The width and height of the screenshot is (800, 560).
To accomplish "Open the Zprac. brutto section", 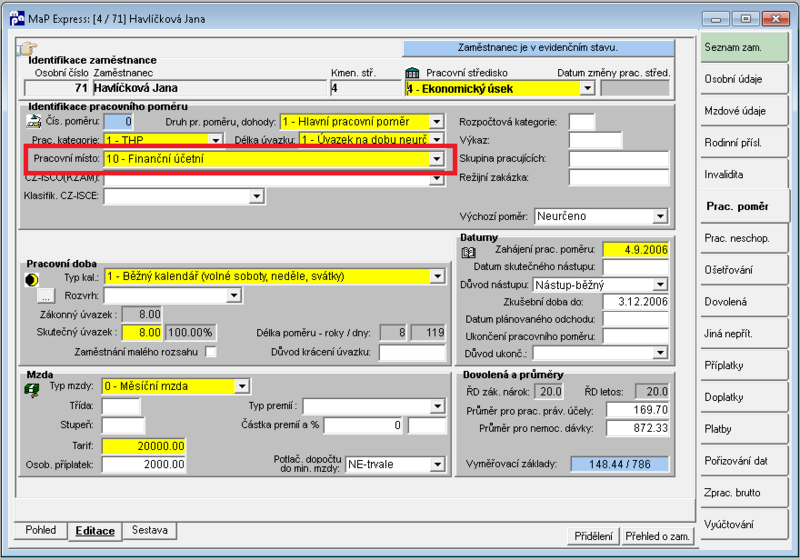I will [x=744, y=492].
